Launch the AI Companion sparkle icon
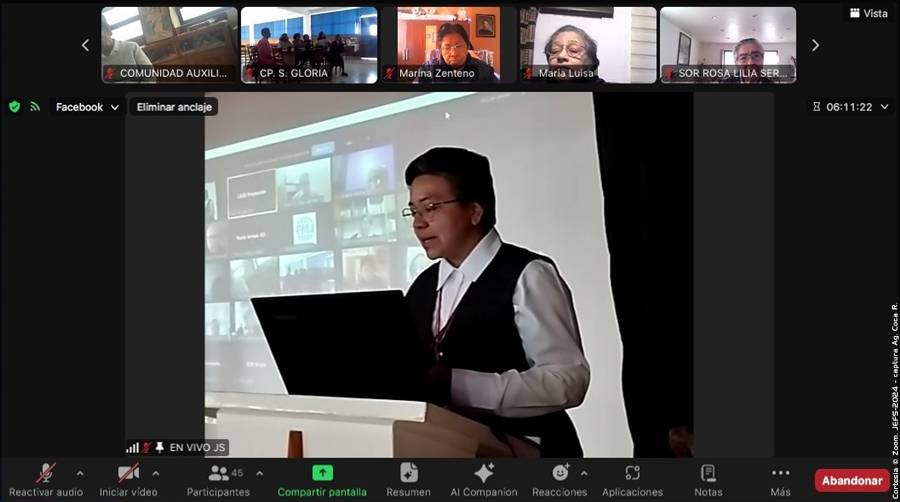The height and width of the screenshot is (502, 900). coord(484,473)
